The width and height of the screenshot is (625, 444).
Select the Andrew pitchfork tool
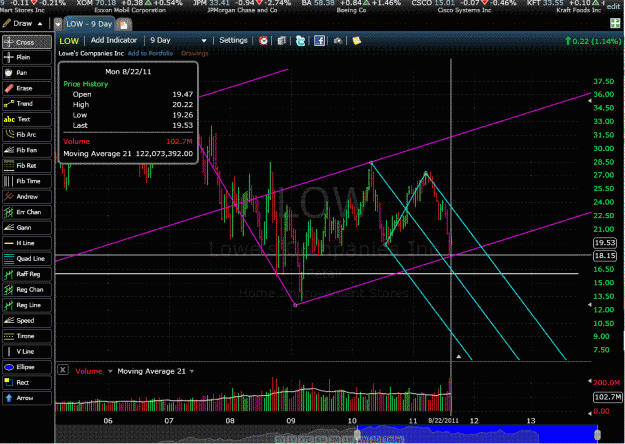pyautogui.click(x=27, y=197)
